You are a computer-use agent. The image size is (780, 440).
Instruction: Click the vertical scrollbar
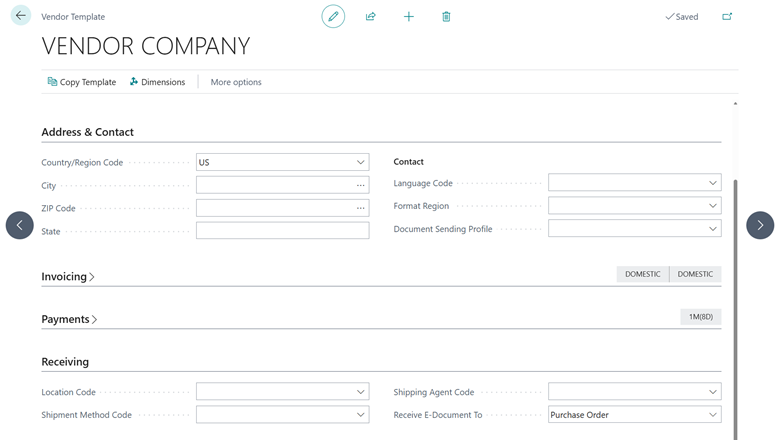click(x=736, y=300)
